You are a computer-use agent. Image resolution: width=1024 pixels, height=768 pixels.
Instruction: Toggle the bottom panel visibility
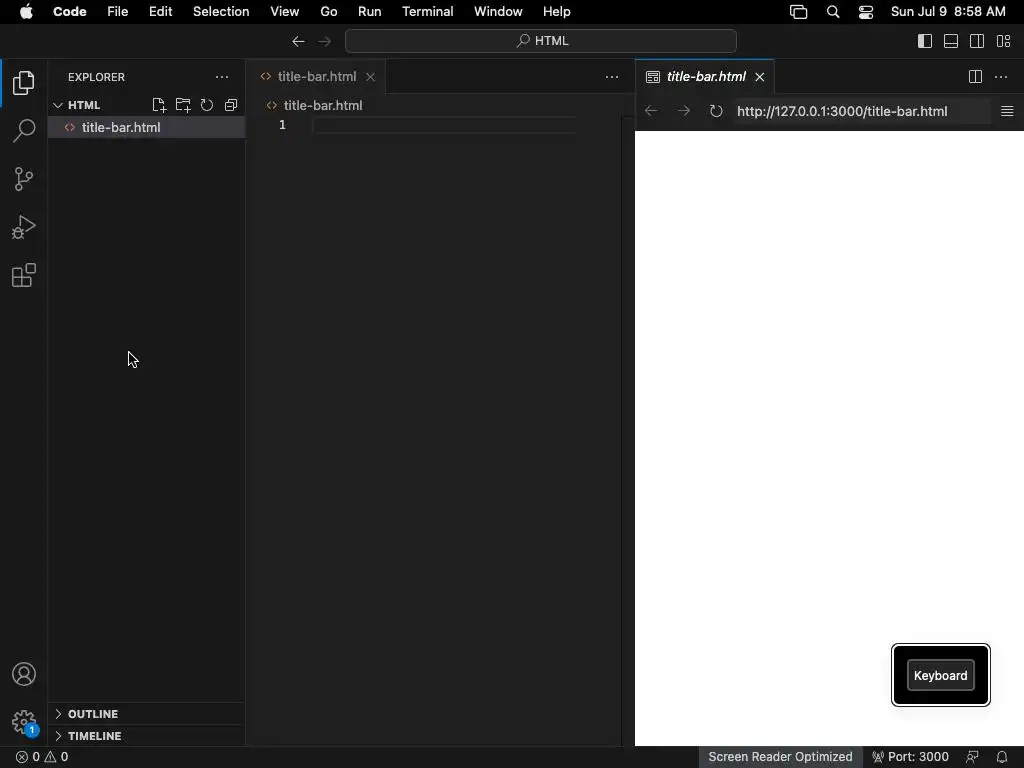951,41
